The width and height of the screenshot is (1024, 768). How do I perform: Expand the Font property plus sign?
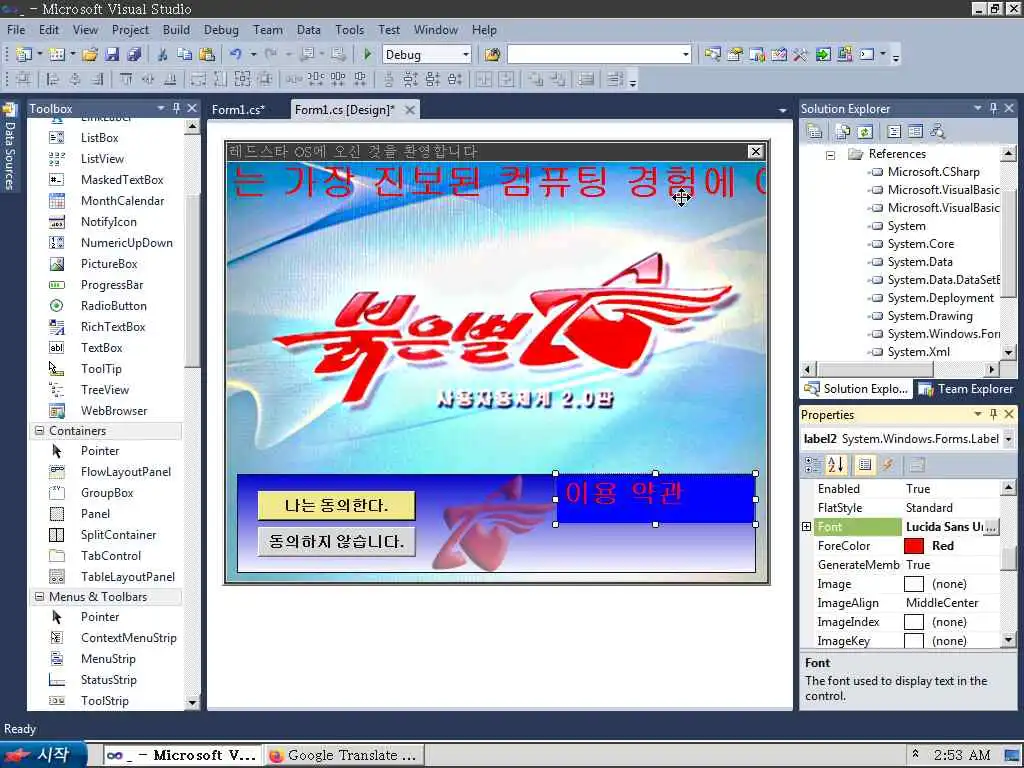click(807, 526)
